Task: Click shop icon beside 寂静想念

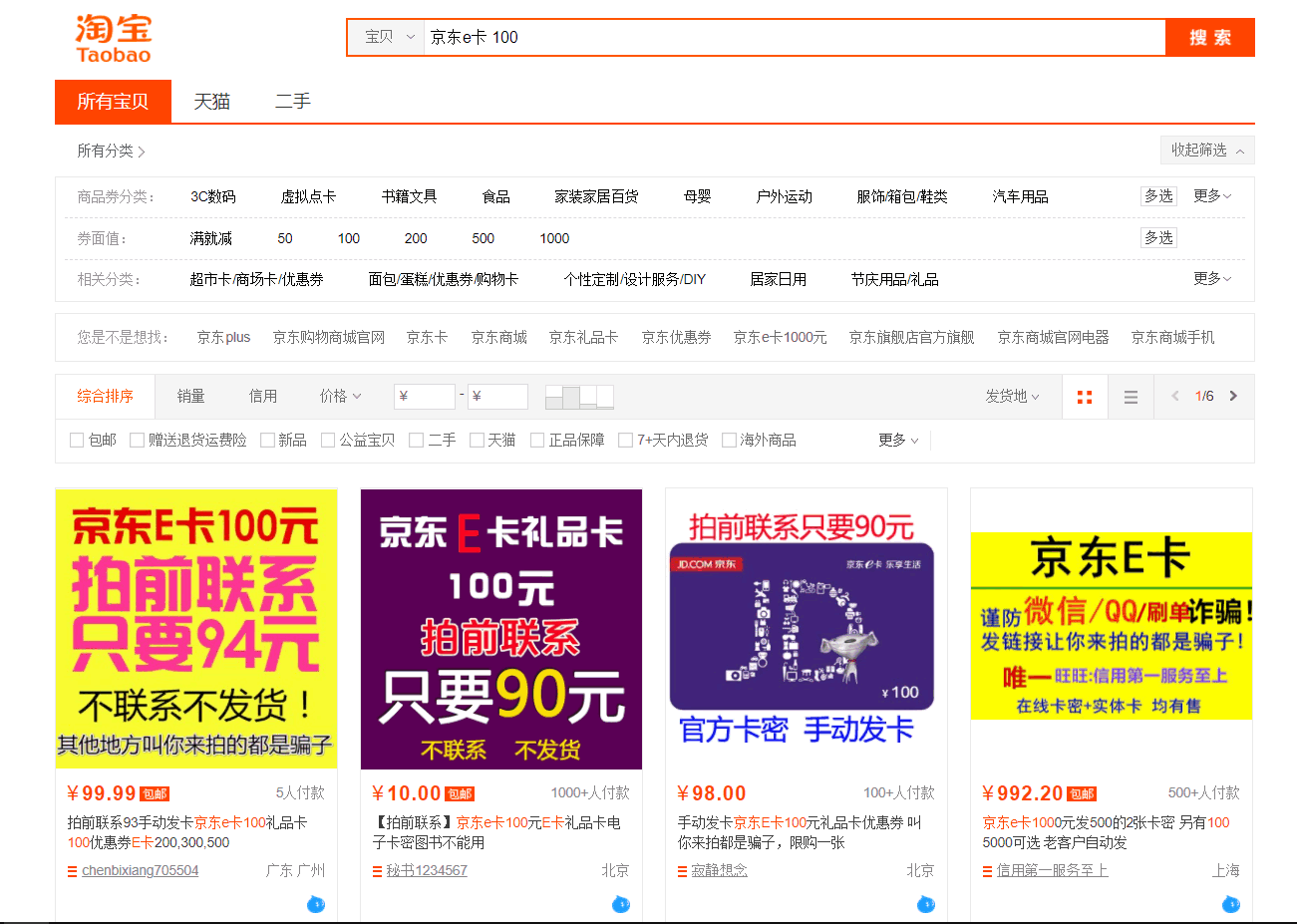Action: pyautogui.click(x=682, y=871)
